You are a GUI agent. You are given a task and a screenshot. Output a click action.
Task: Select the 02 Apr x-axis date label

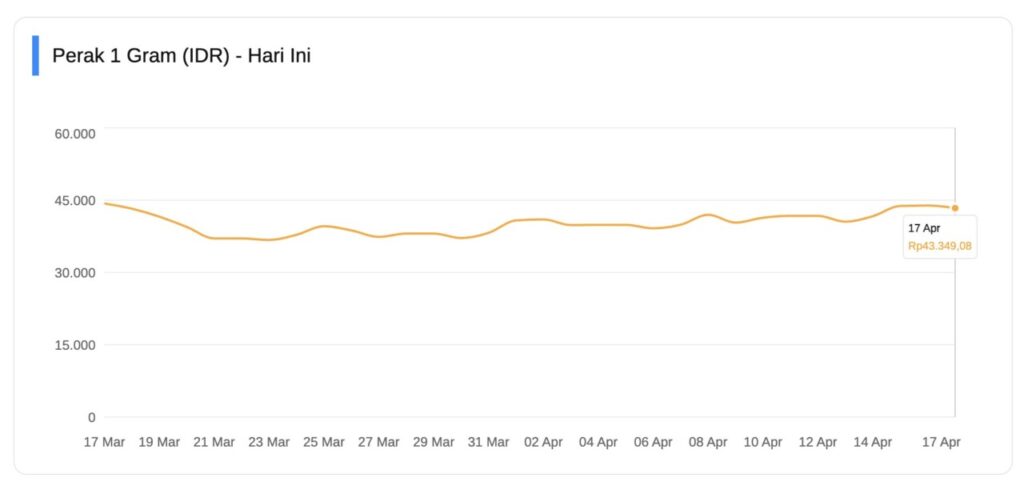pos(543,441)
